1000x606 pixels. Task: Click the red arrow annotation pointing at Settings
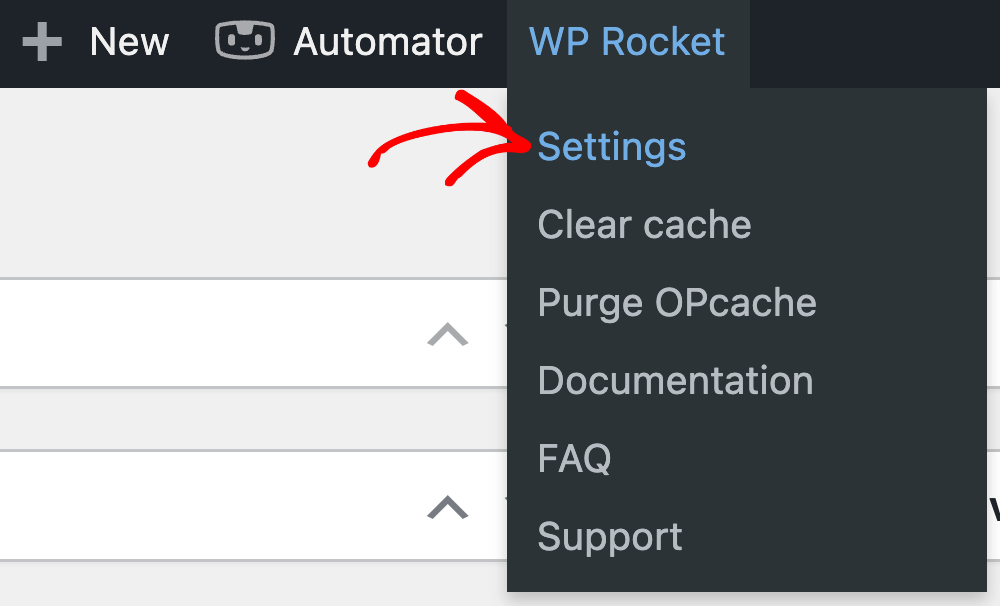[450, 138]
